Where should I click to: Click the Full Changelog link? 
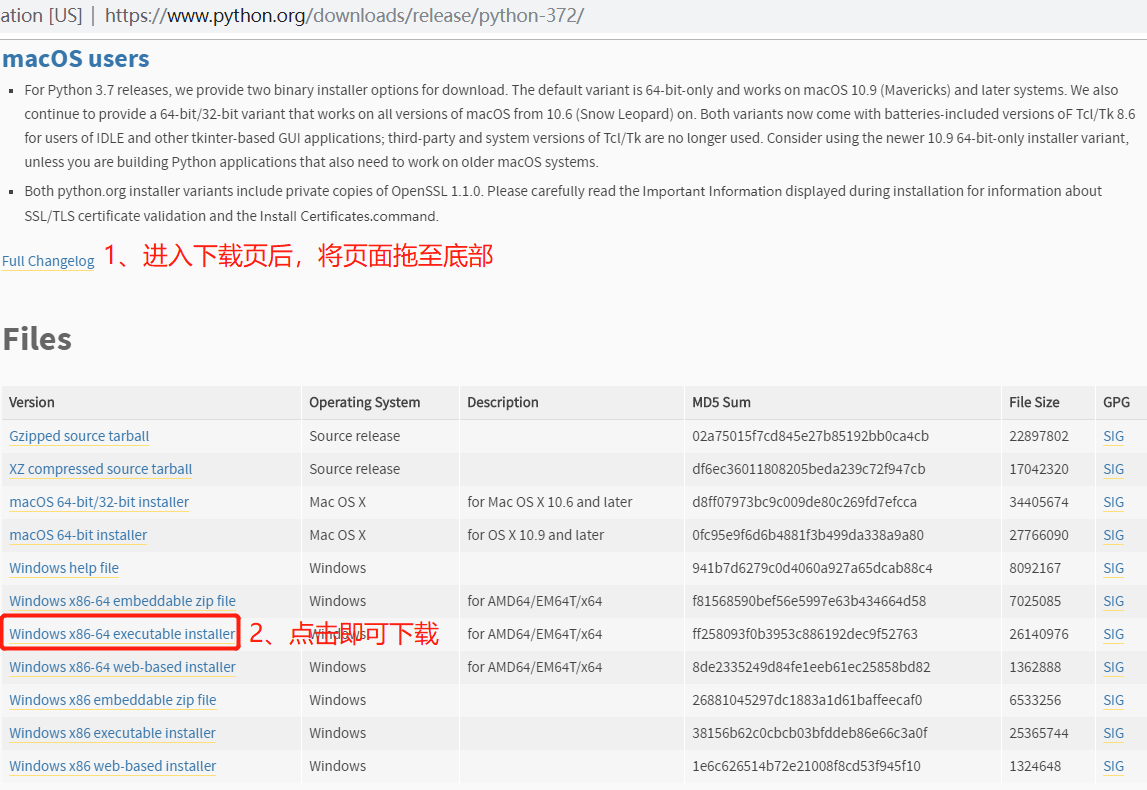pos(48,261)
